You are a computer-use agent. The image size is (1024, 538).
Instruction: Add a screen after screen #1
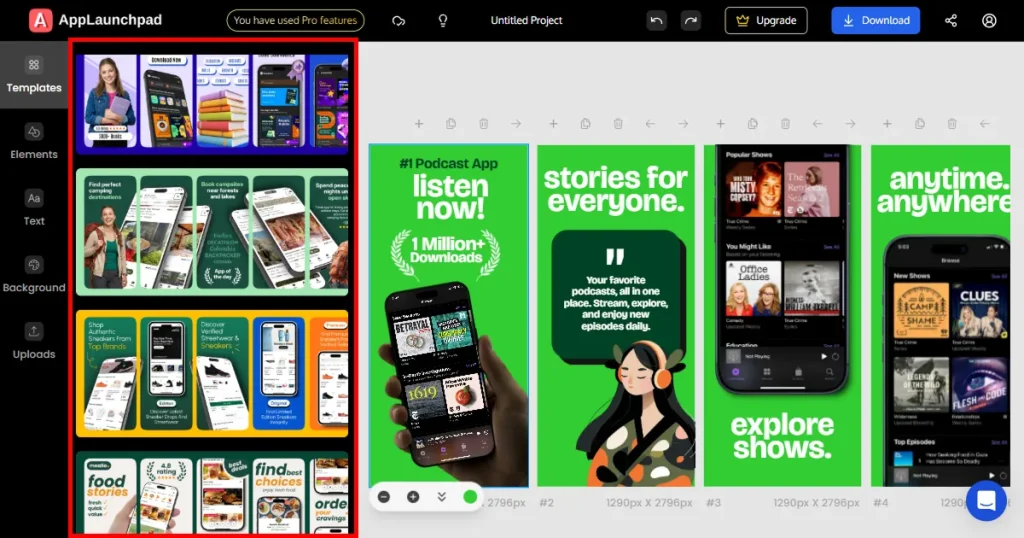coord(419,123)
